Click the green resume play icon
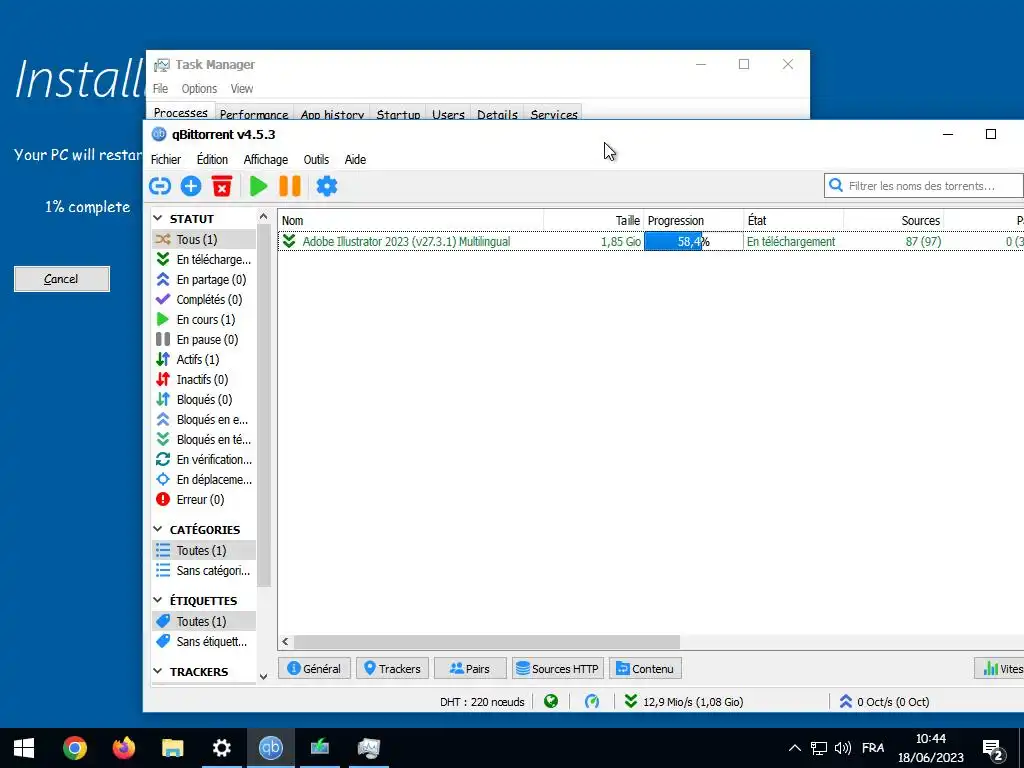The image size is (1024, 768). [259, 186]
